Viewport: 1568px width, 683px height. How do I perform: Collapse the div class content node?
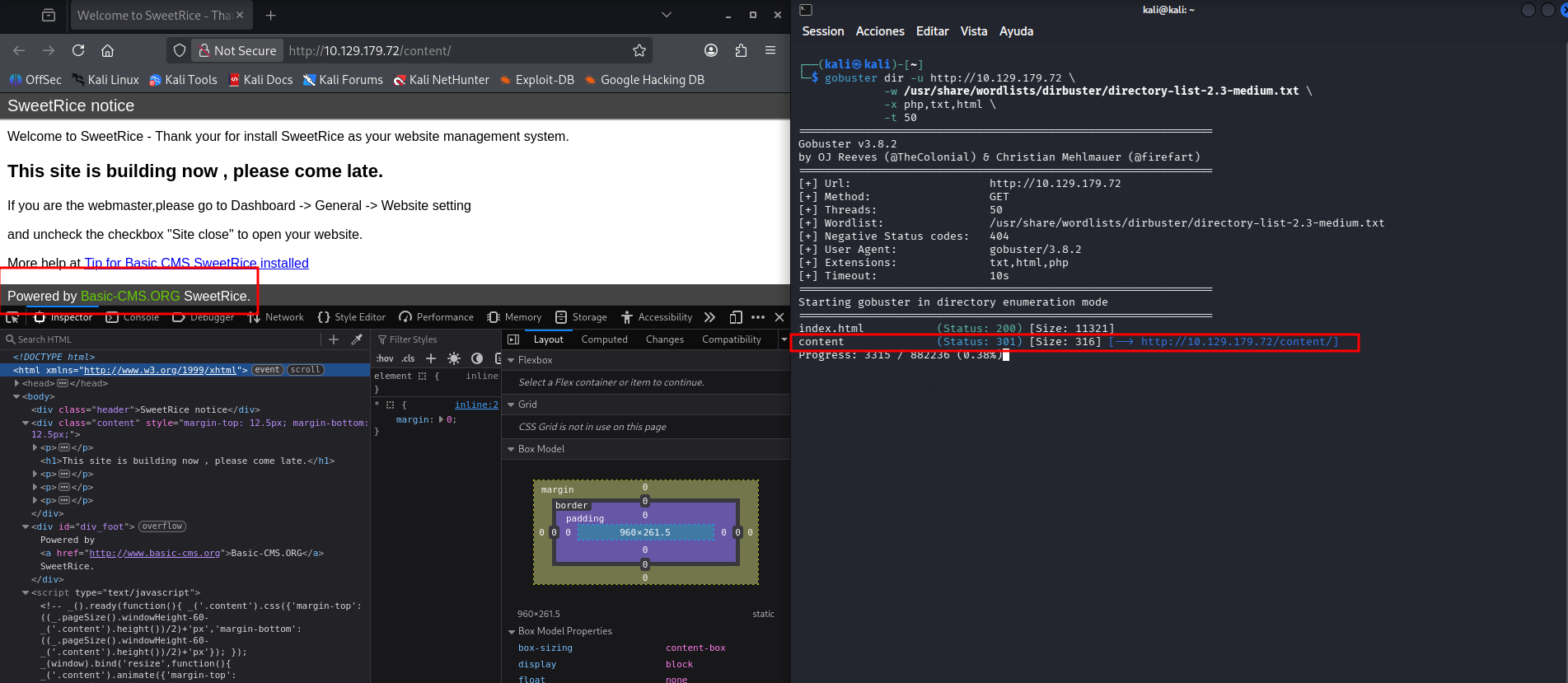click(26, 423)
